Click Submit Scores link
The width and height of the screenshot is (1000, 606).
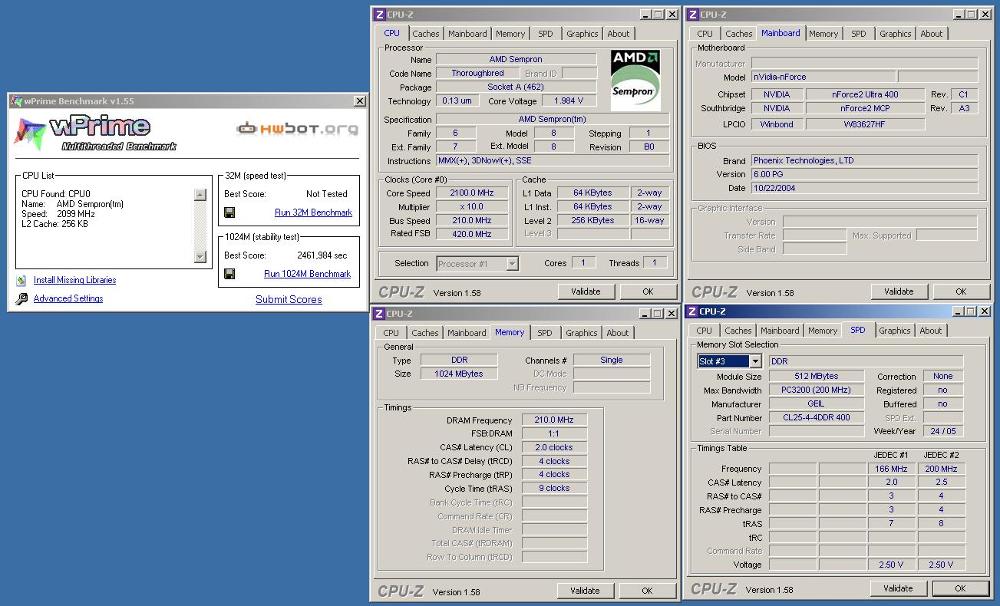tap(288, 299)
